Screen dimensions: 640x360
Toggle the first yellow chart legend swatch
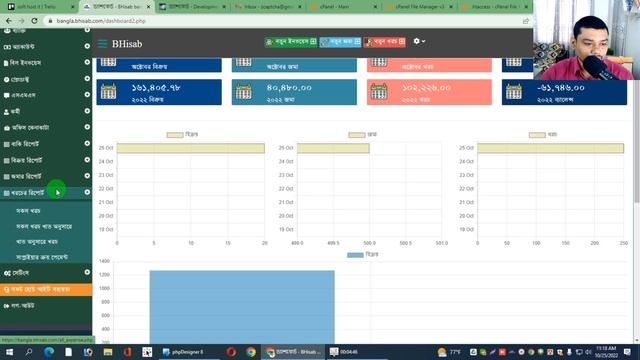[x=175, y=135]
